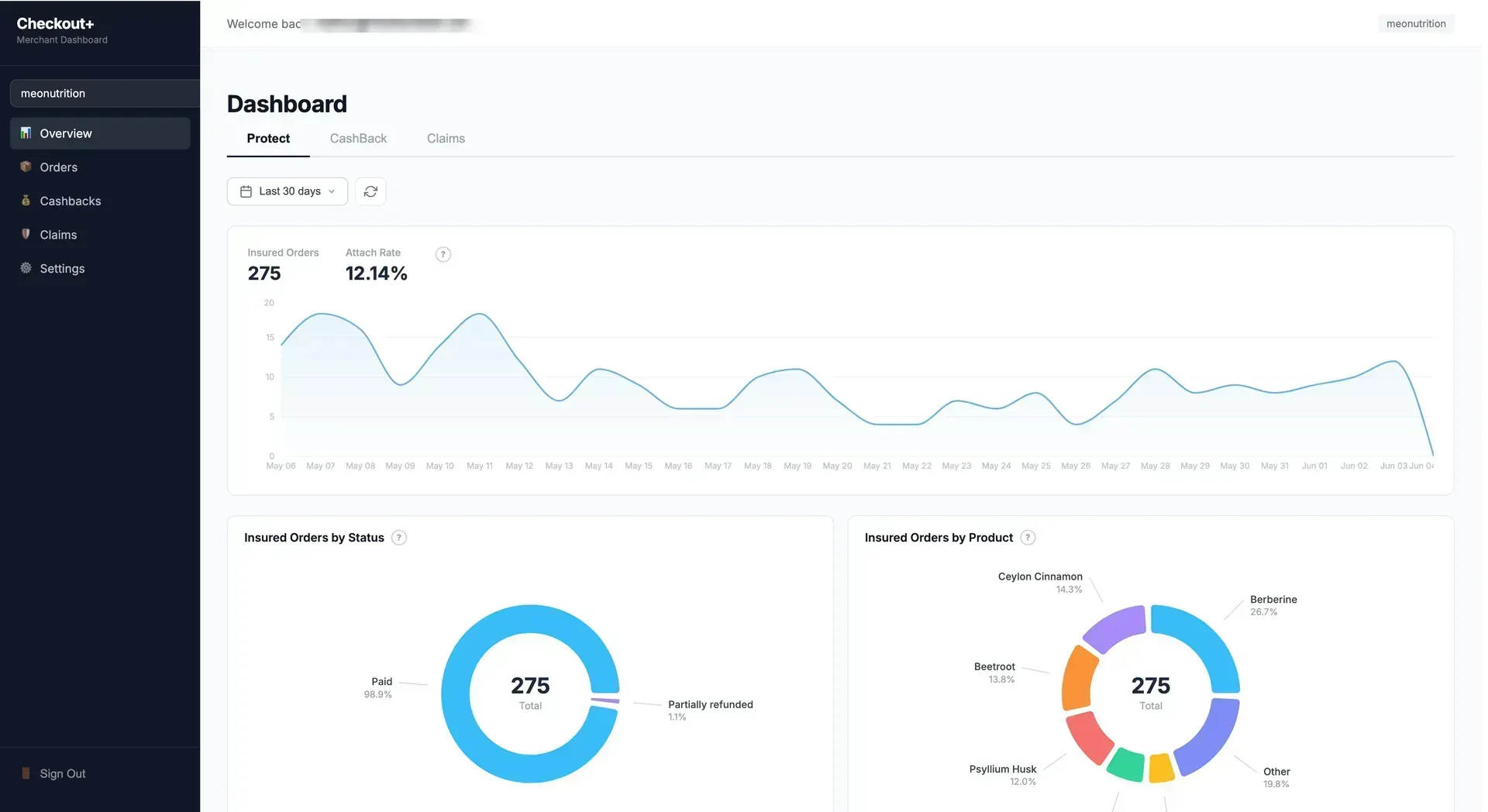Click the Beetroot 13.8% label

(994, 673)
